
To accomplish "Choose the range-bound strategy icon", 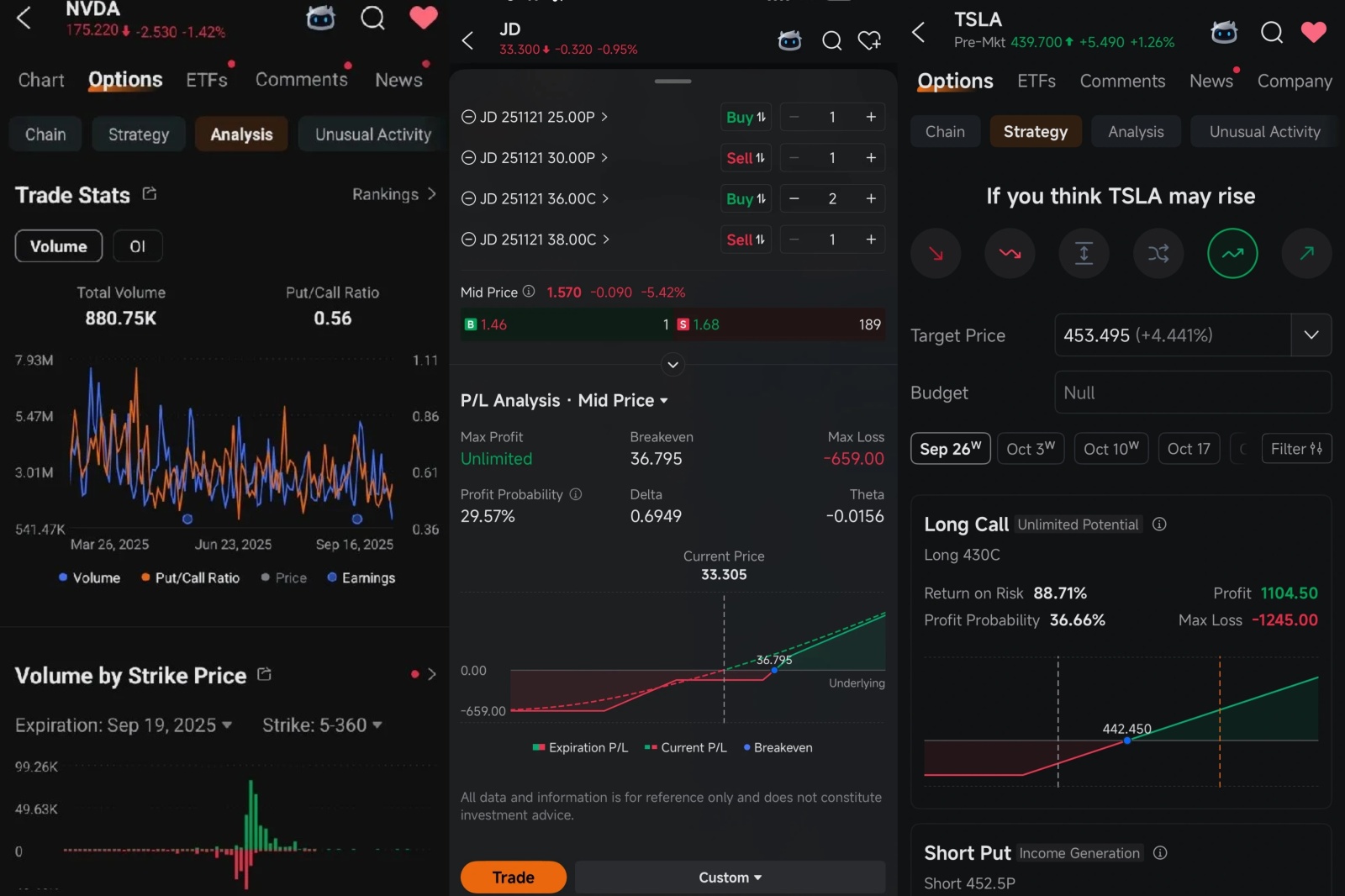I will (1084, 253).
